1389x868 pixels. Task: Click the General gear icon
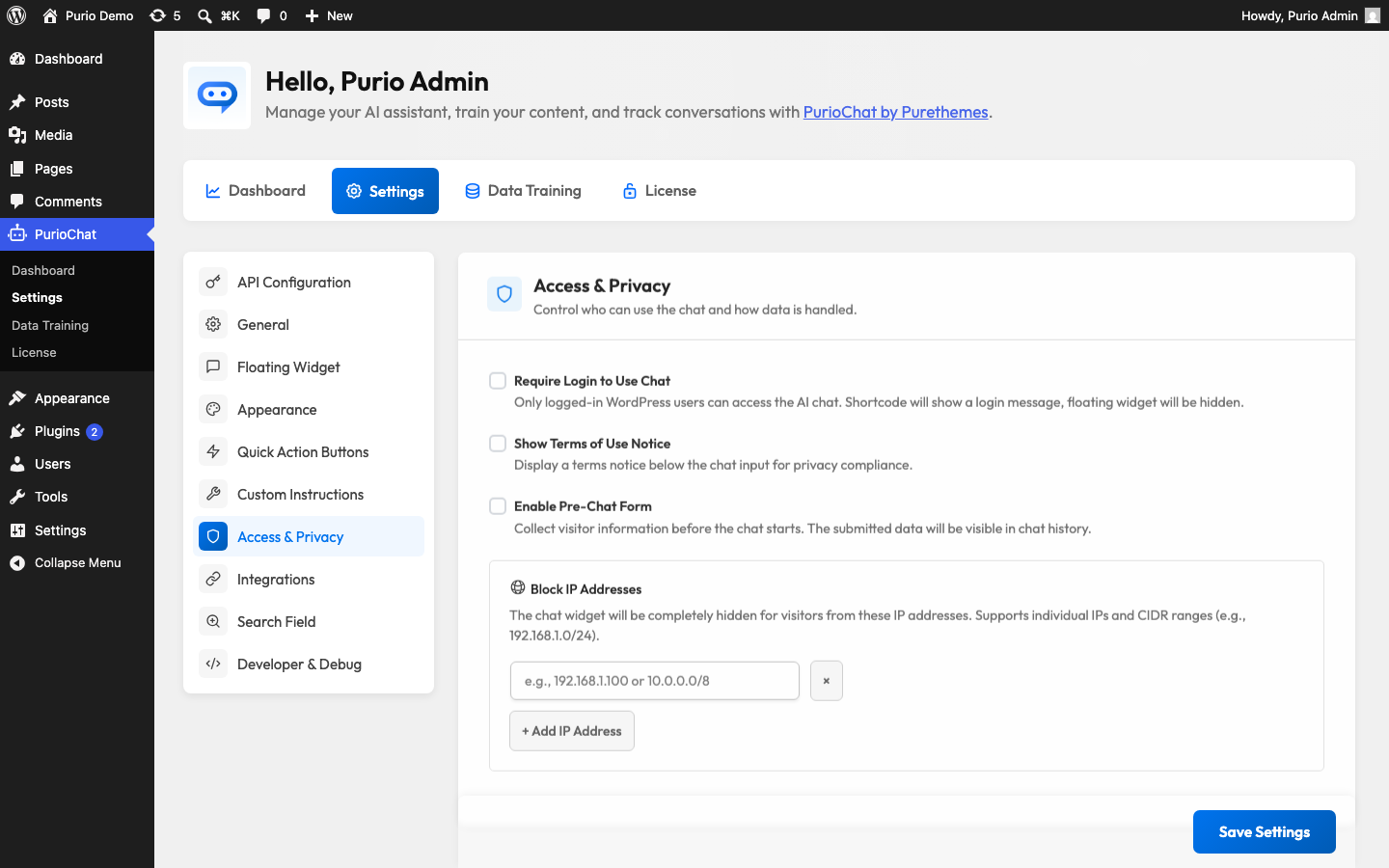pos(213,324)
